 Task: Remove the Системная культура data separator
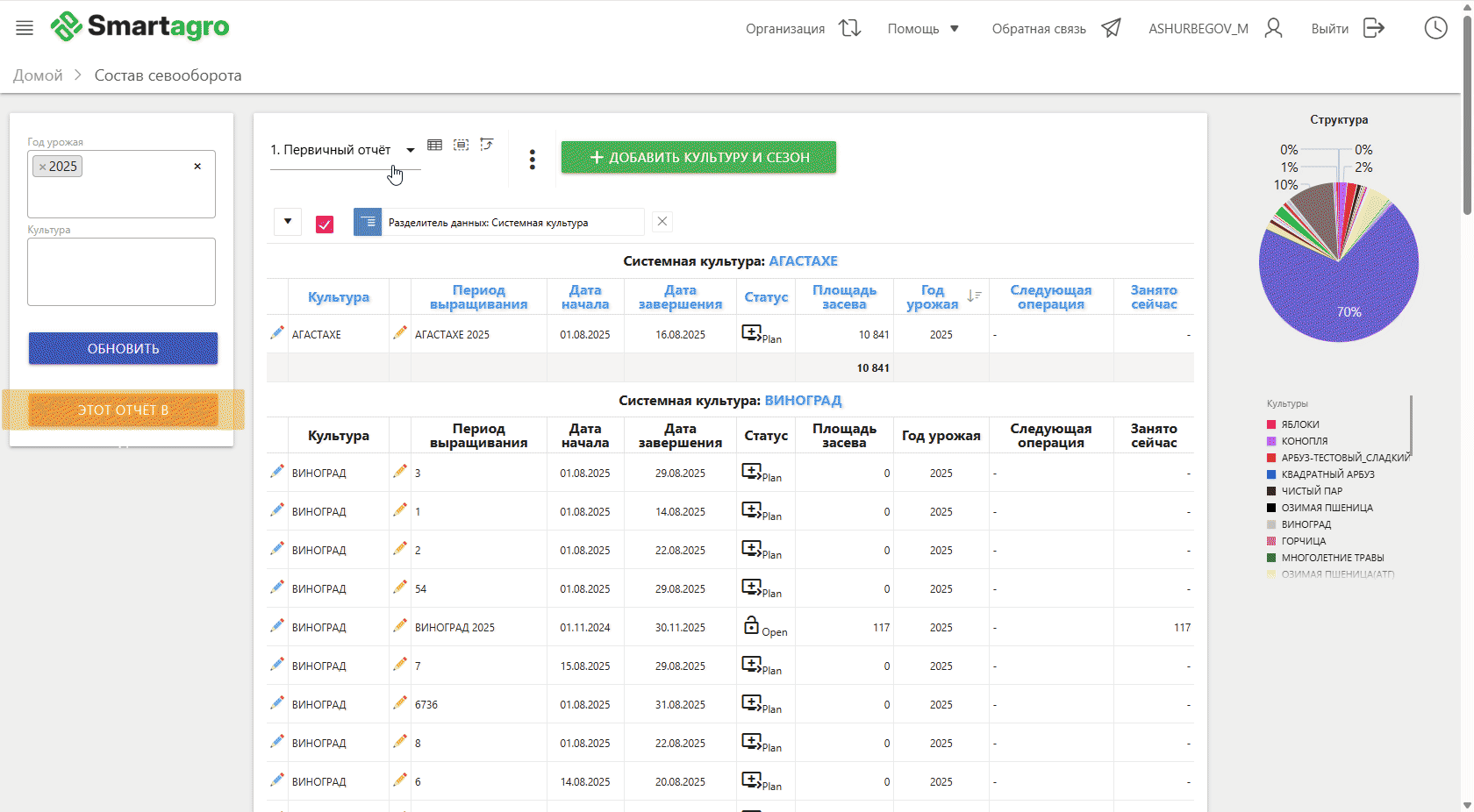[662, 222]
